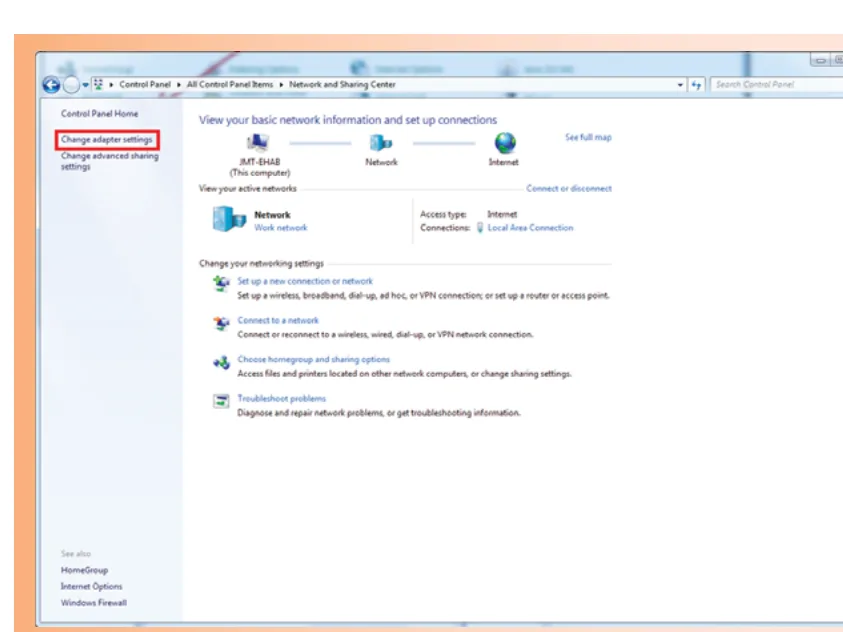The width and height of the screenshot is (843, 632).
Task: Open HomeGroup under See also
Action: (x=84, y=570)
